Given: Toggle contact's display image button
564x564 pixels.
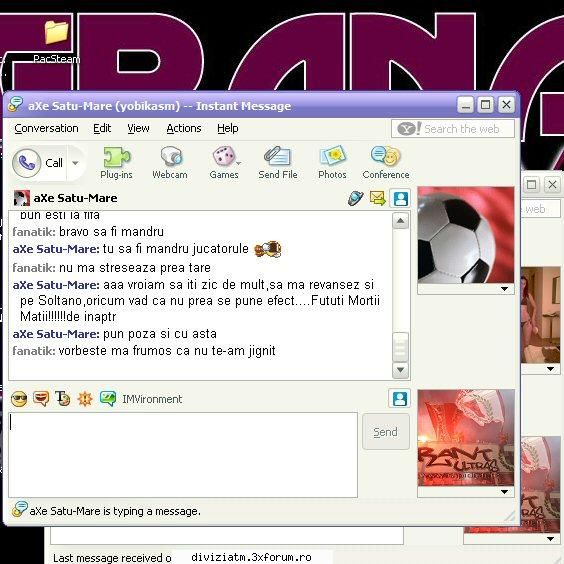Looking at the screenshot, I should click(x=400, y=198).
